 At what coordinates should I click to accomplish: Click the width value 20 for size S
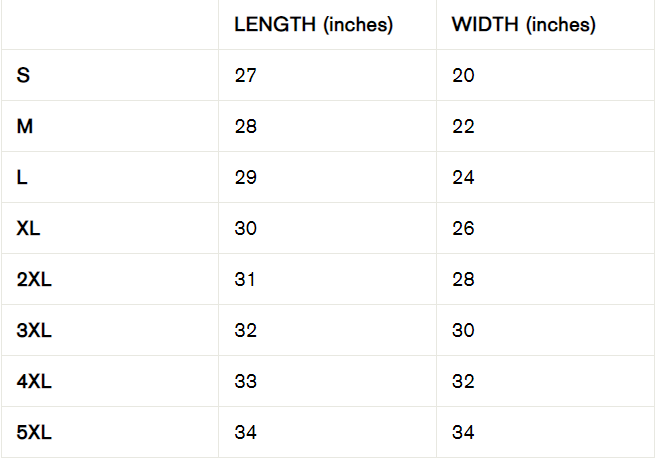(463, 76)
